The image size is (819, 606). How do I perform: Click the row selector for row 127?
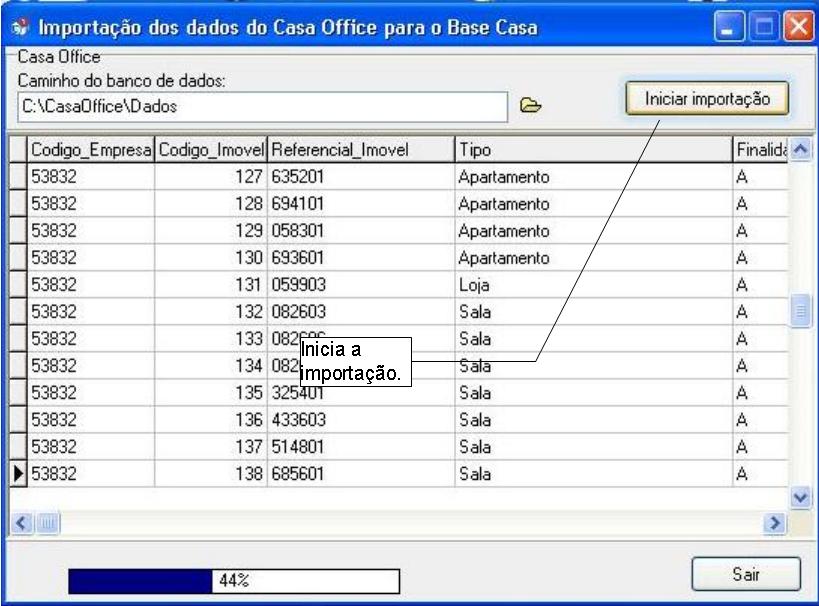click(x=17, y=177)
